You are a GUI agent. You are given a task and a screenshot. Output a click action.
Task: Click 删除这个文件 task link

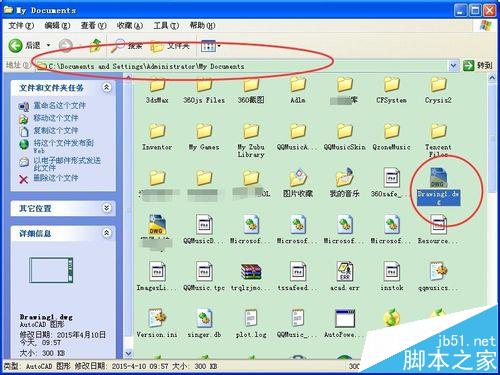coord(56,178)
